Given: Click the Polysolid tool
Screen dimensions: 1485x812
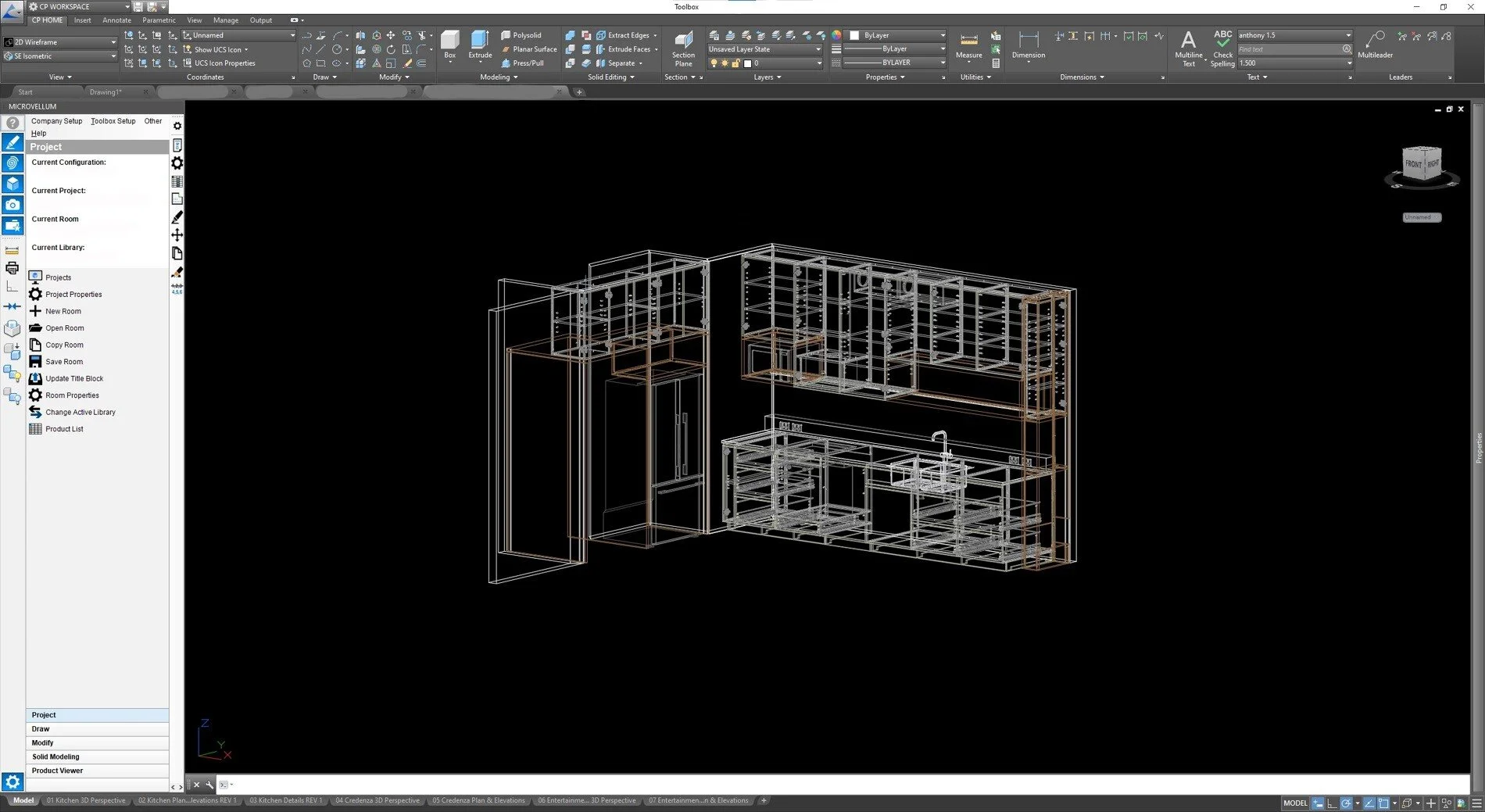Looking at the screenshot, I should click(521, 35).
